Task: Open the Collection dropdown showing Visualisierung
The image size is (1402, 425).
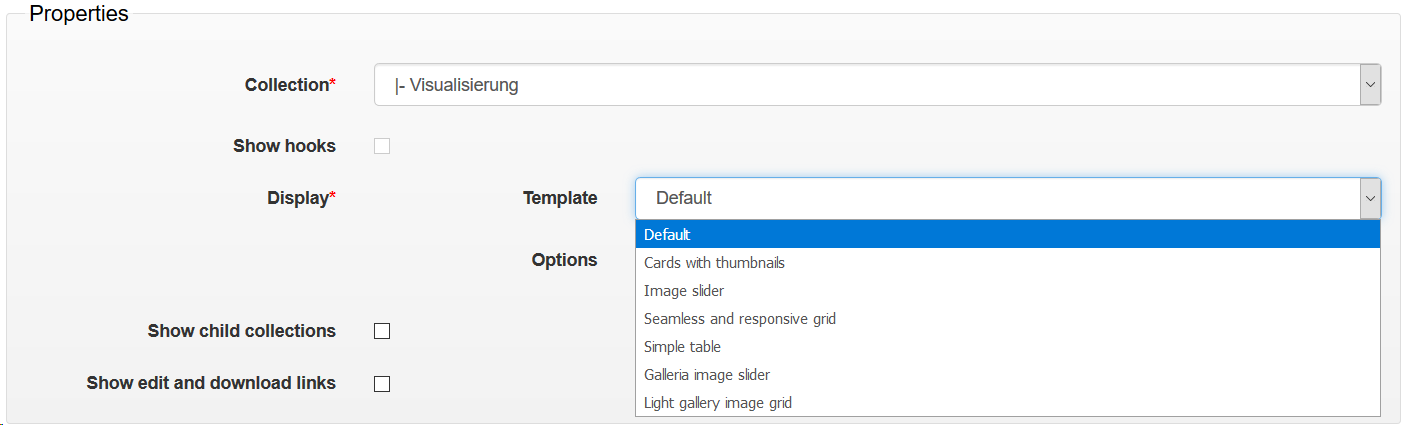Action: pyautogui.click(x=866, y=85)
